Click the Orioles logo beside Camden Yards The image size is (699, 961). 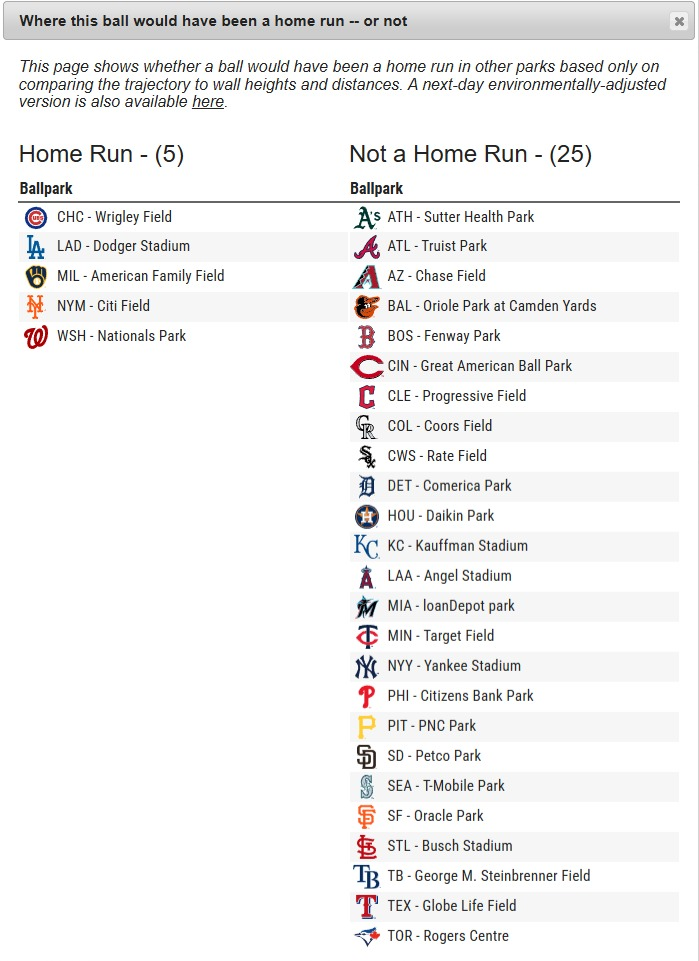367,307
